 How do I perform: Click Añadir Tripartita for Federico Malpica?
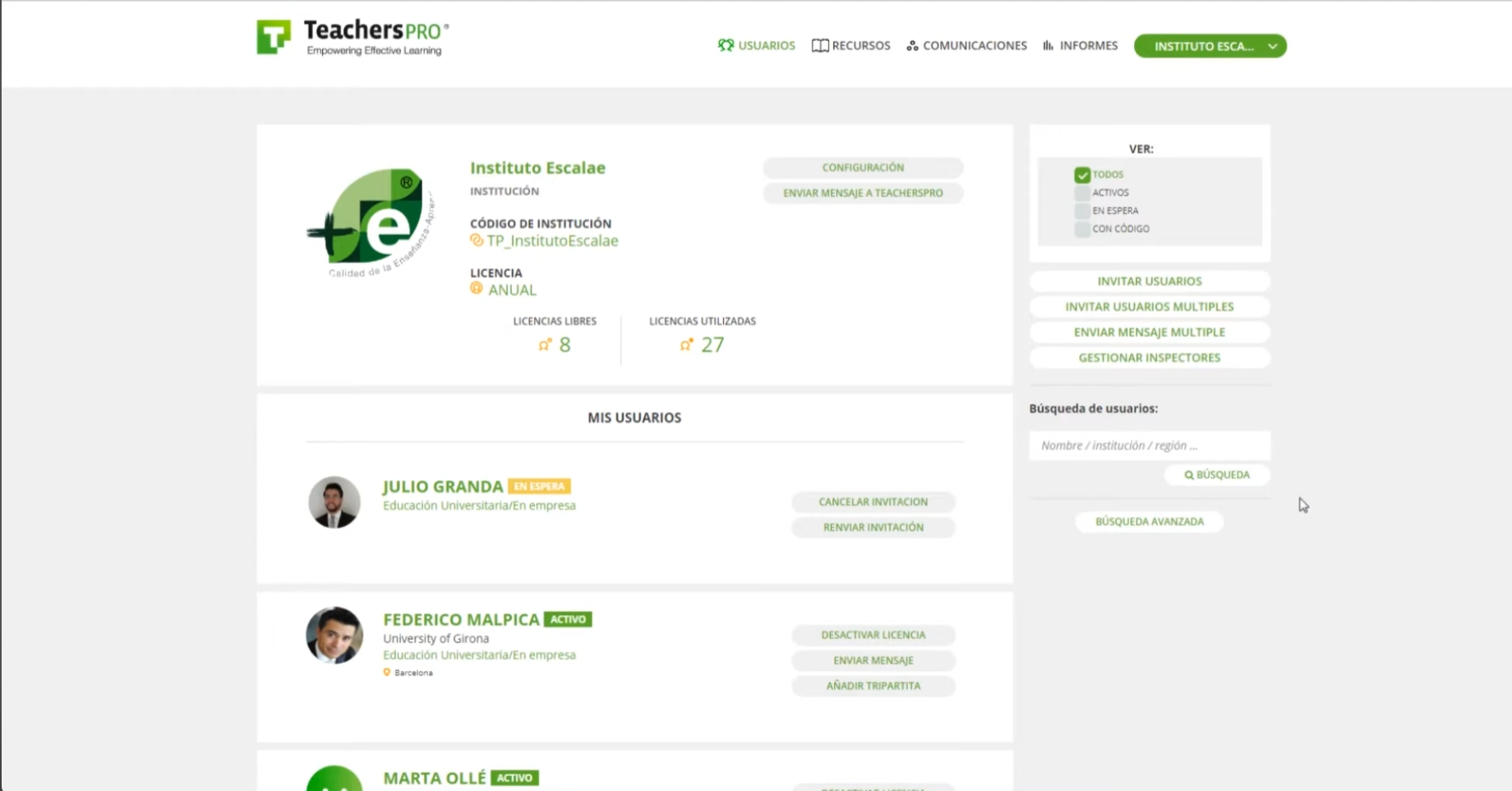pyautogui.click(x=874, y=686)
